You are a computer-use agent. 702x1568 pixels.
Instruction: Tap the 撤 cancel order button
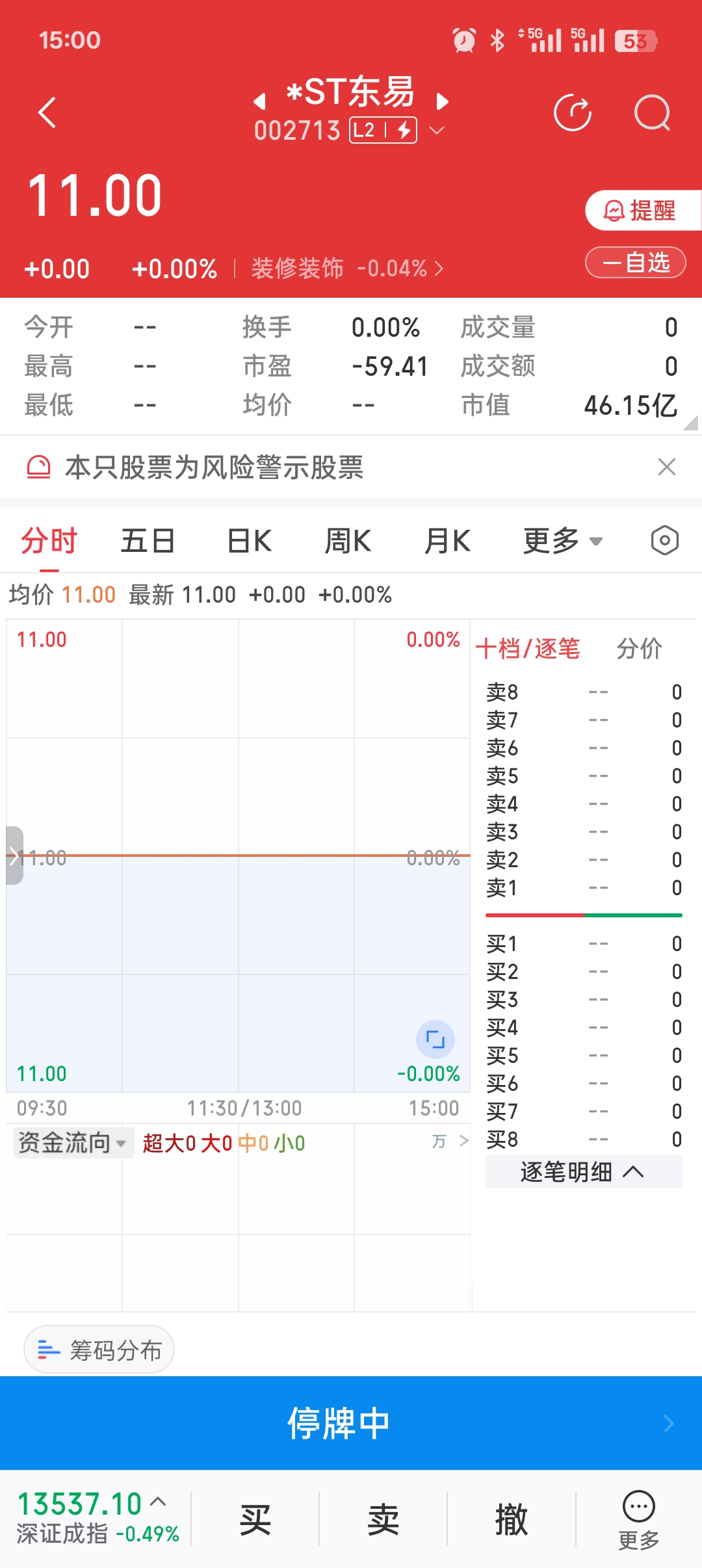tap(512, 1519)
